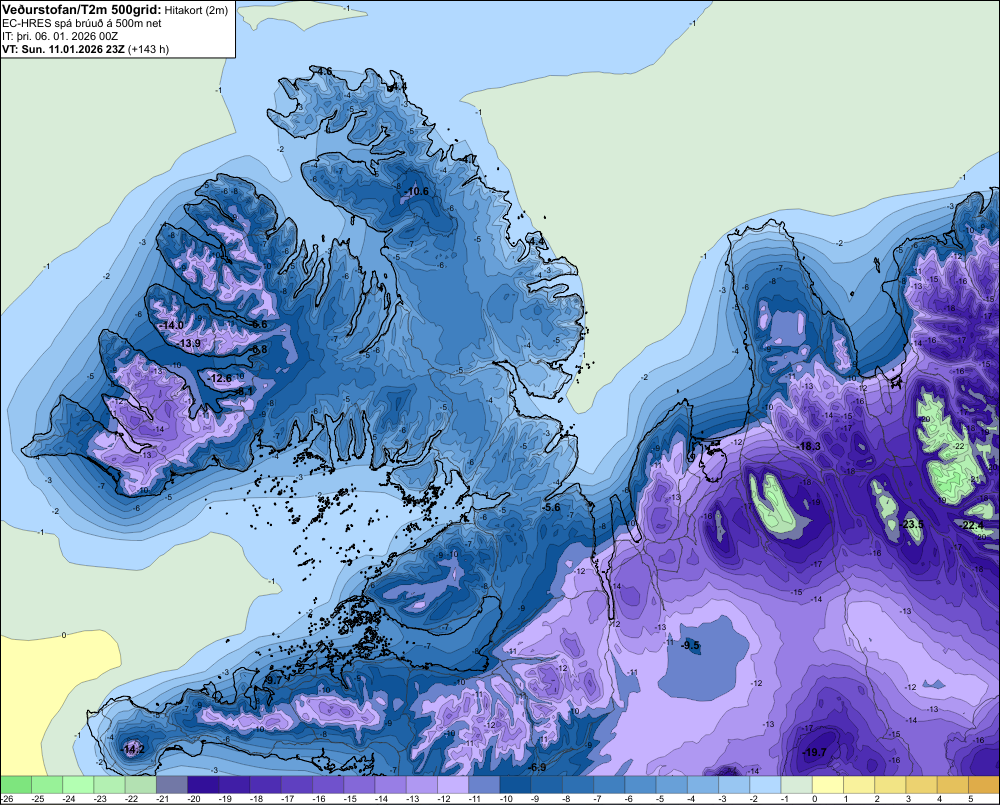Viewport: 1000px width, 805px height.
Task: Click the bold -18.3 temperature value
Action: coord(809,446)
